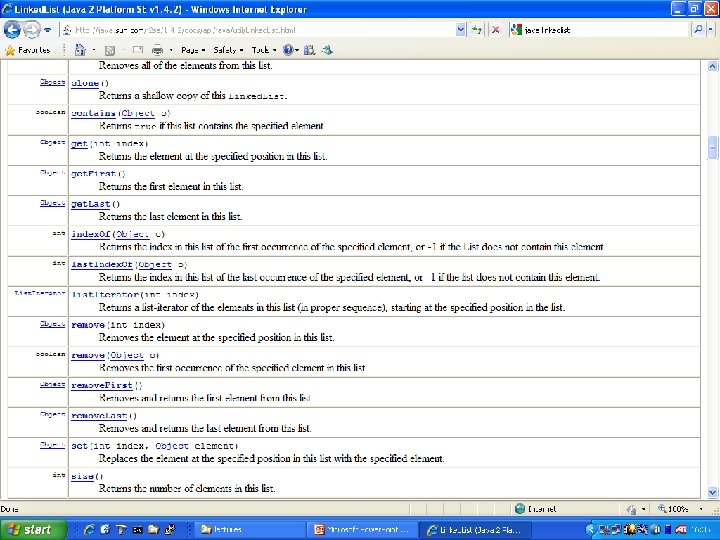Click the blue Help question-mark icon
The height and width of the screenshot is (540, 720).
coord(288,50)
